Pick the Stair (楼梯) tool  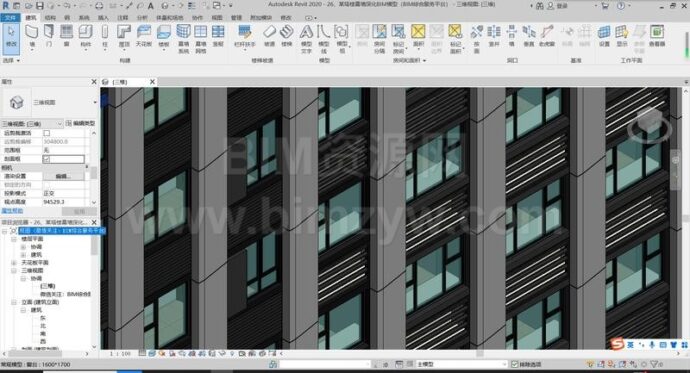click(x=286, y=36)
